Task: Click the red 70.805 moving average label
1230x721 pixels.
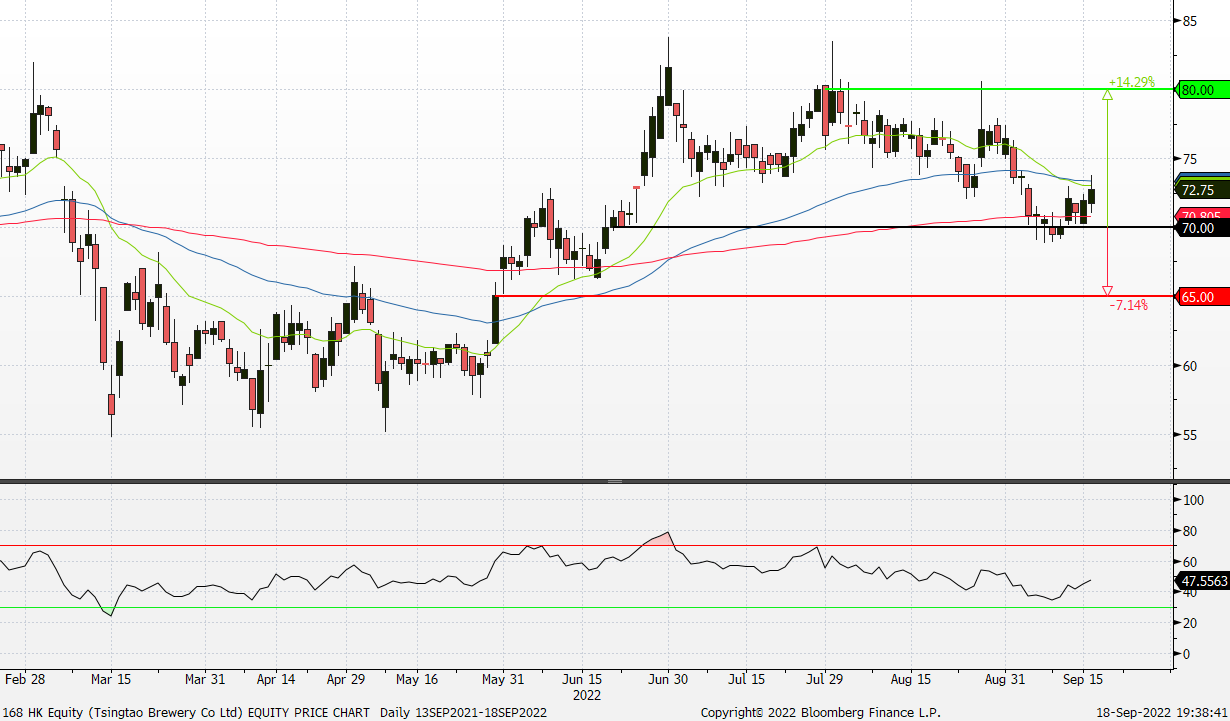Action: coord(1201,216)
